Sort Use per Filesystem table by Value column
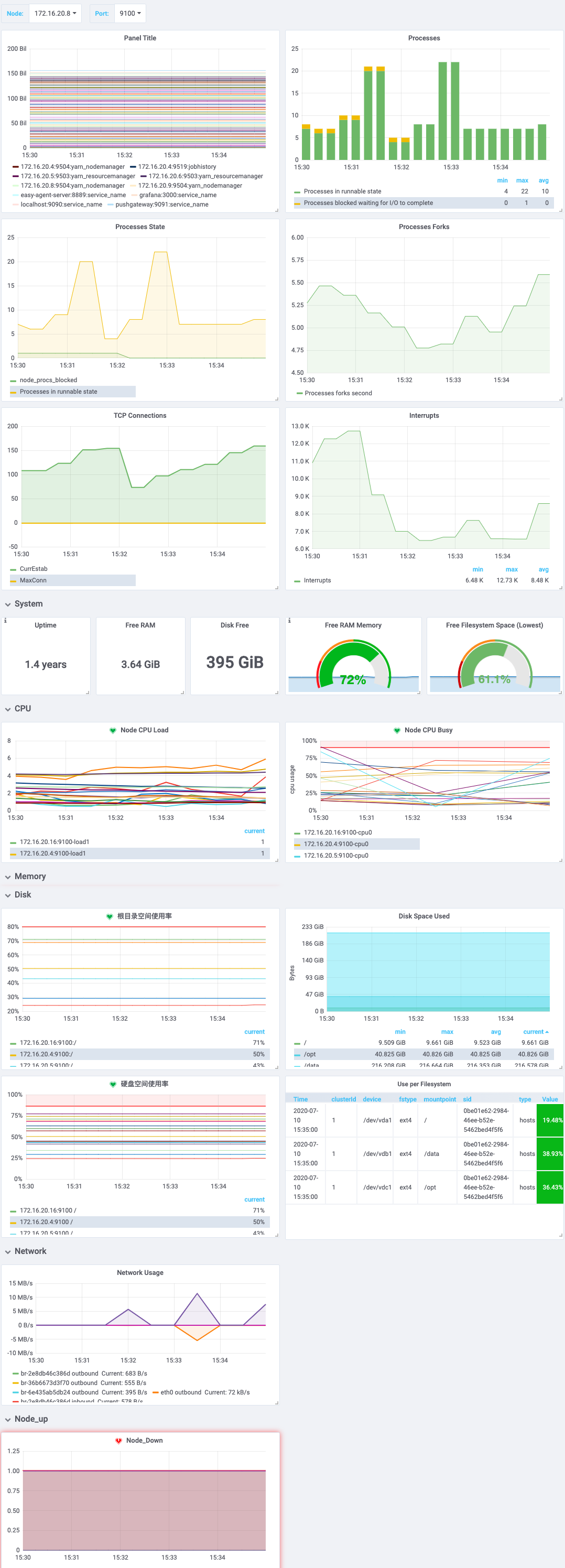Screen dimensions: 565x1568 [x=549, y=1099]
